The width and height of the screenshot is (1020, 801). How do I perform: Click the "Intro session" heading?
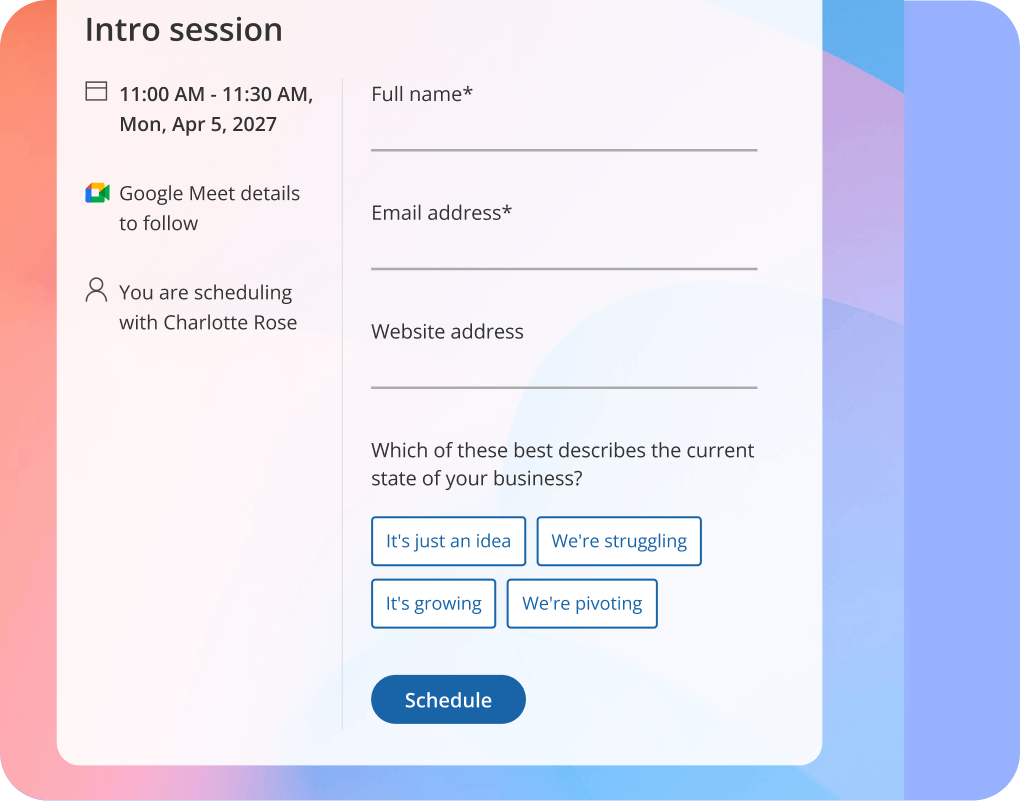[183, 30]
